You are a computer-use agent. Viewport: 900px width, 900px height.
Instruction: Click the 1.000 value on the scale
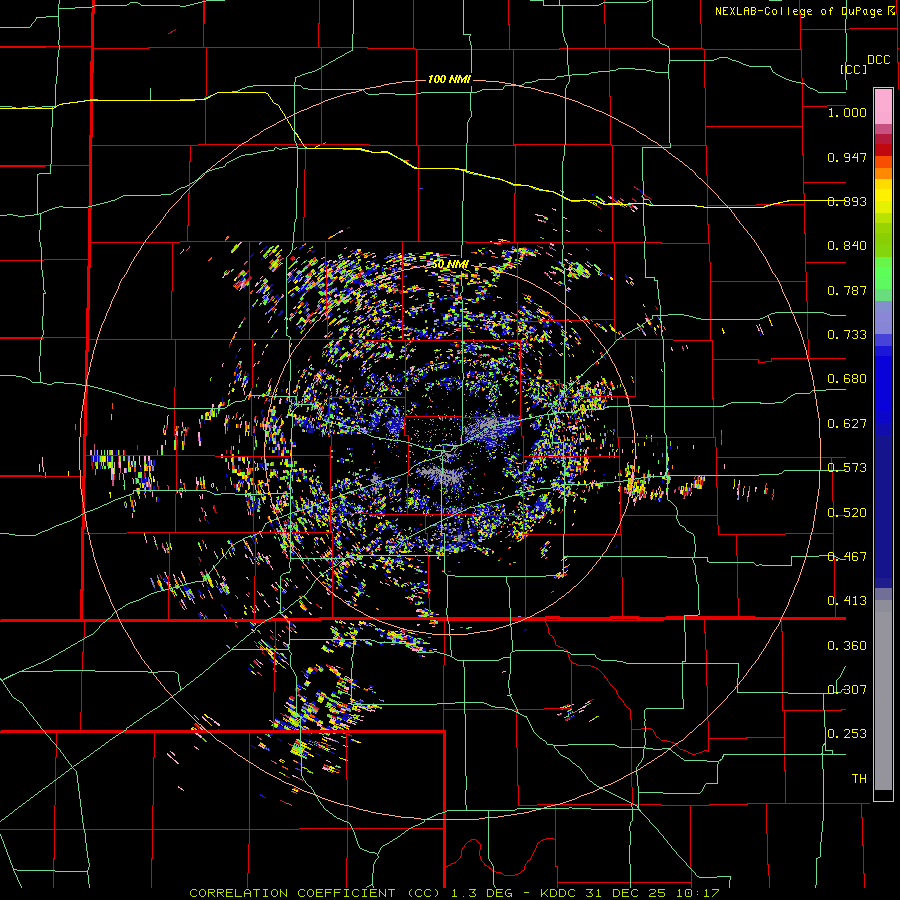coord(847,112)
